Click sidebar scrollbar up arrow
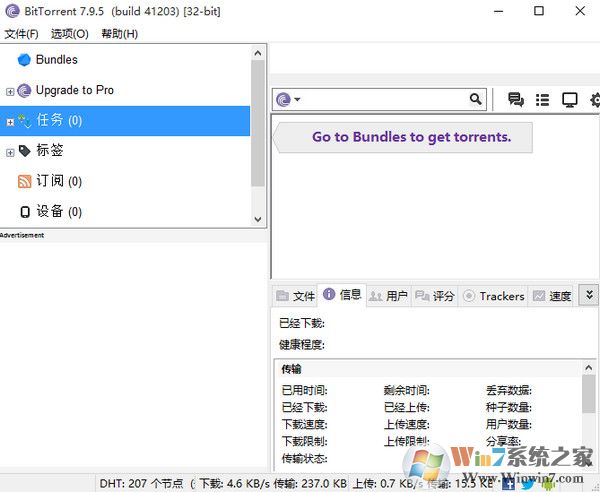The image size is (600, 492). coord(258,53)
